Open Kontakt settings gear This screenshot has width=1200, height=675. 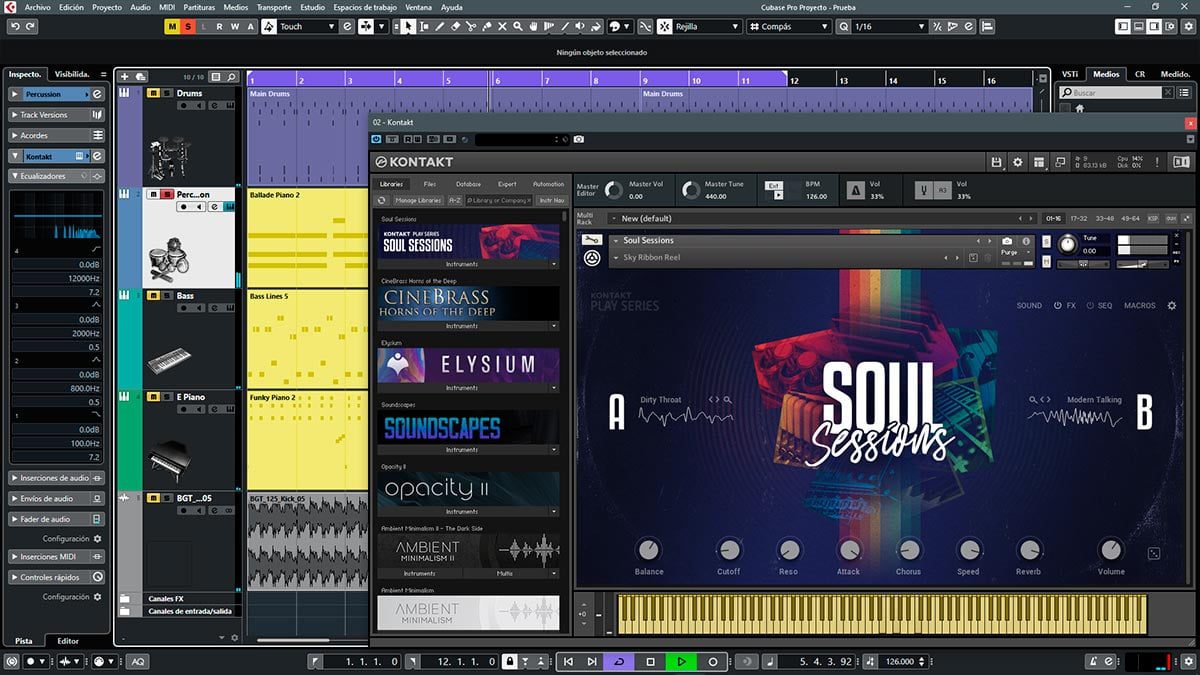click(1018, 162)
